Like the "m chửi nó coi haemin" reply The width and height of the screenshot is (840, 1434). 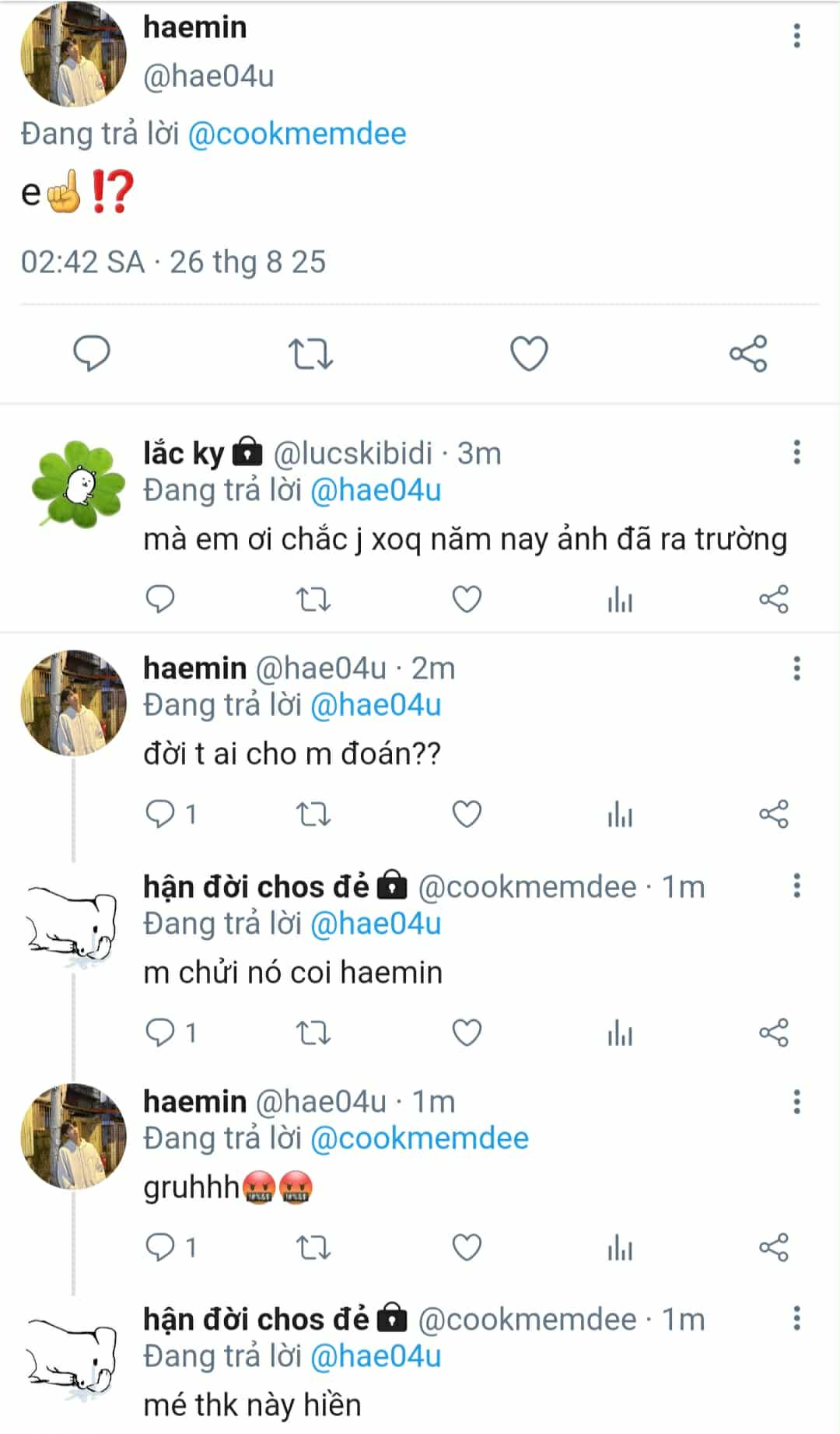pyautogui.click(x=467, y=1033)
